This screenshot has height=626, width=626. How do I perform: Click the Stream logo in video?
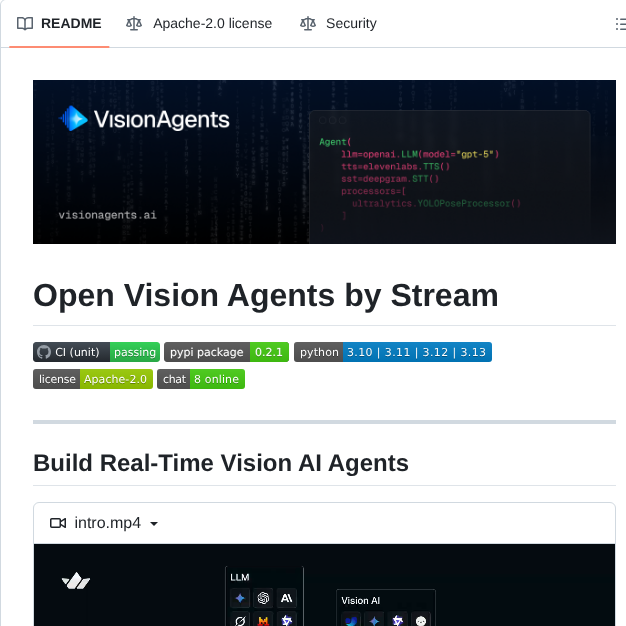(76, 581)
